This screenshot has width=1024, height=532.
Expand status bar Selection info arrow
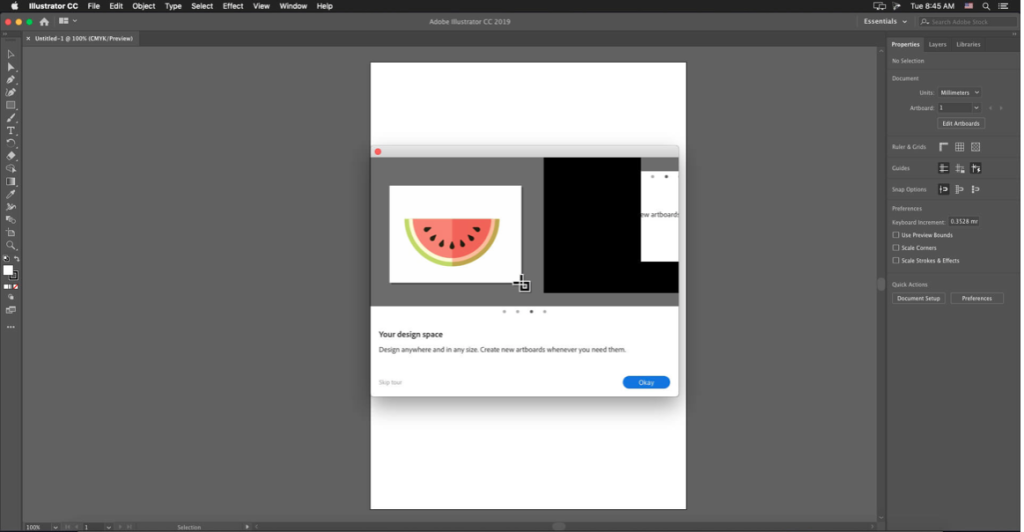point(247,527)
